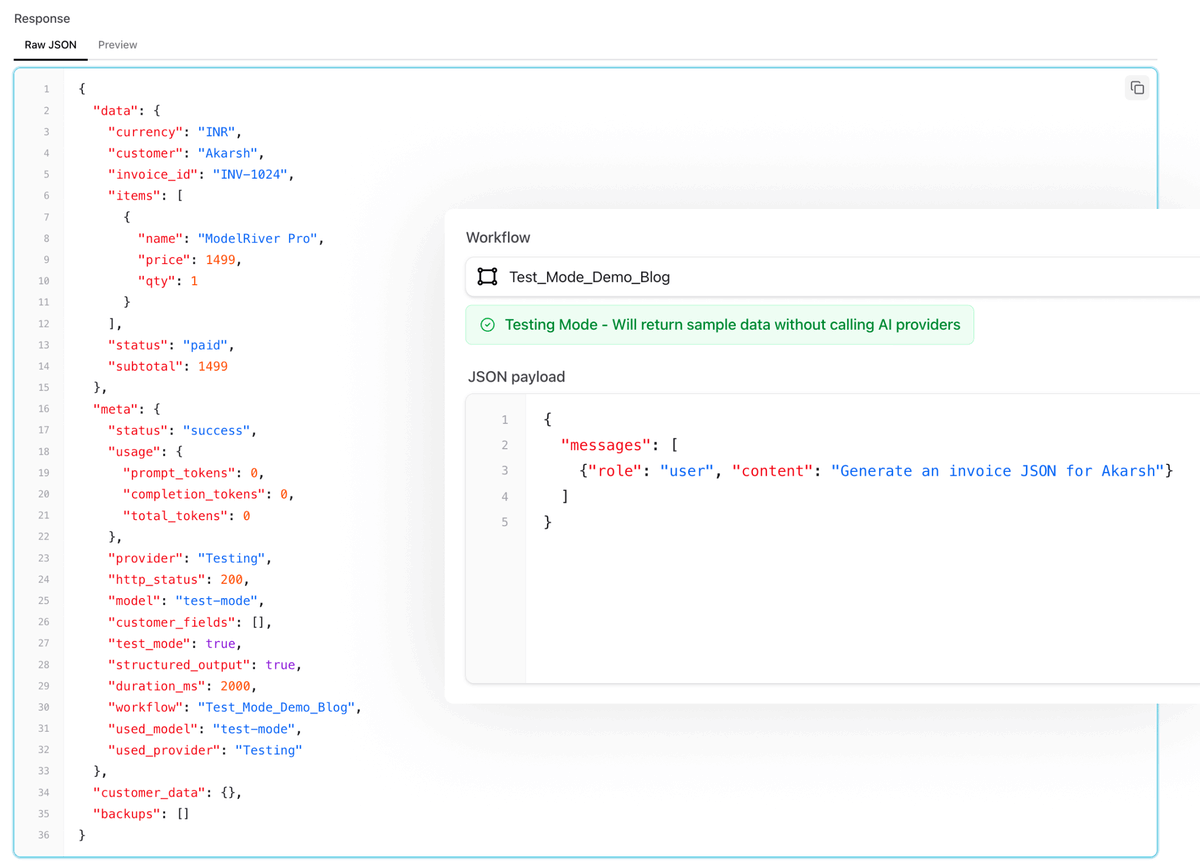
Task: Click inside the JSON payload editor
Action: tap(832, 539)
